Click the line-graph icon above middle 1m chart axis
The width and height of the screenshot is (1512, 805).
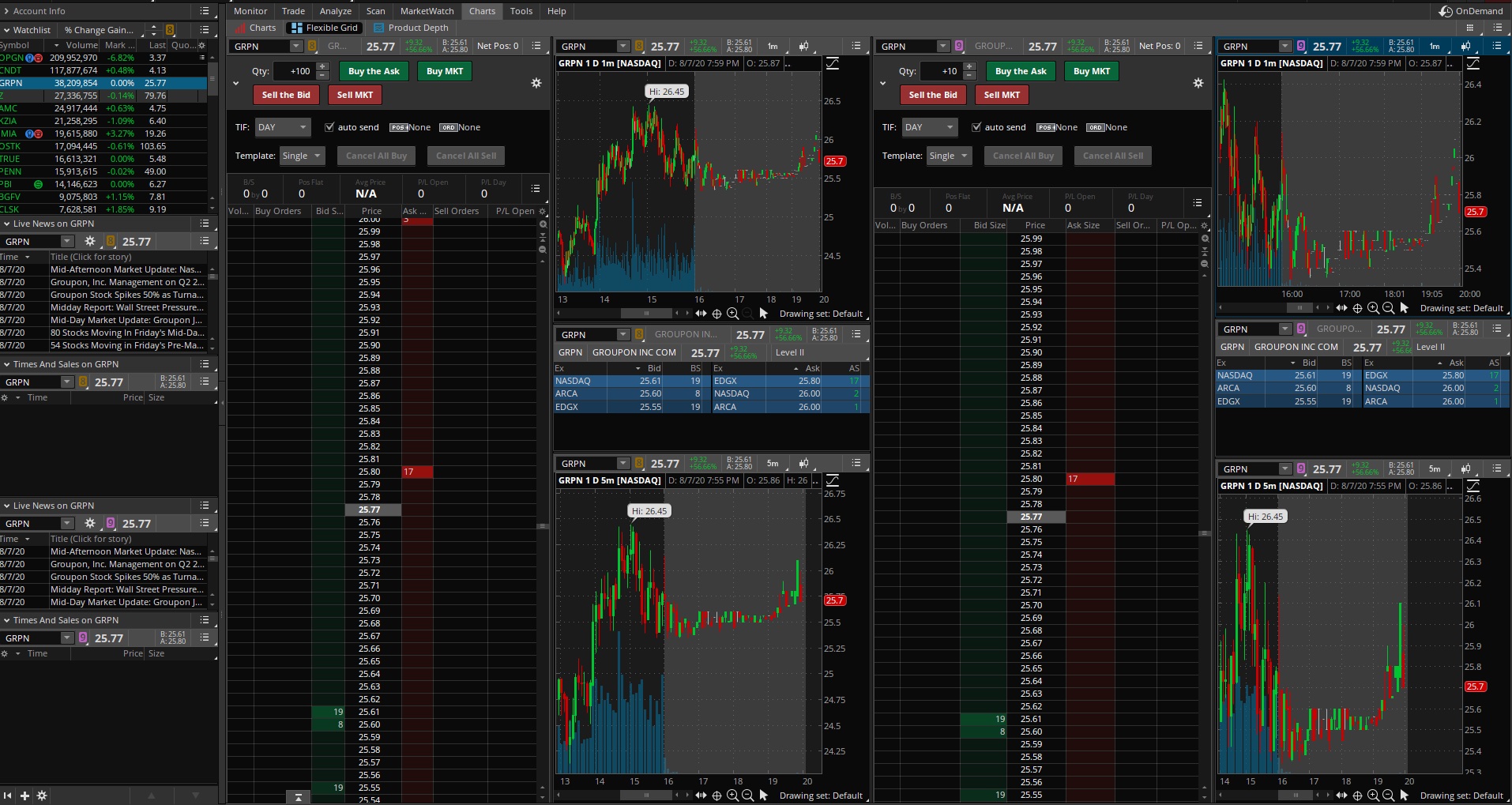[833, 63]
